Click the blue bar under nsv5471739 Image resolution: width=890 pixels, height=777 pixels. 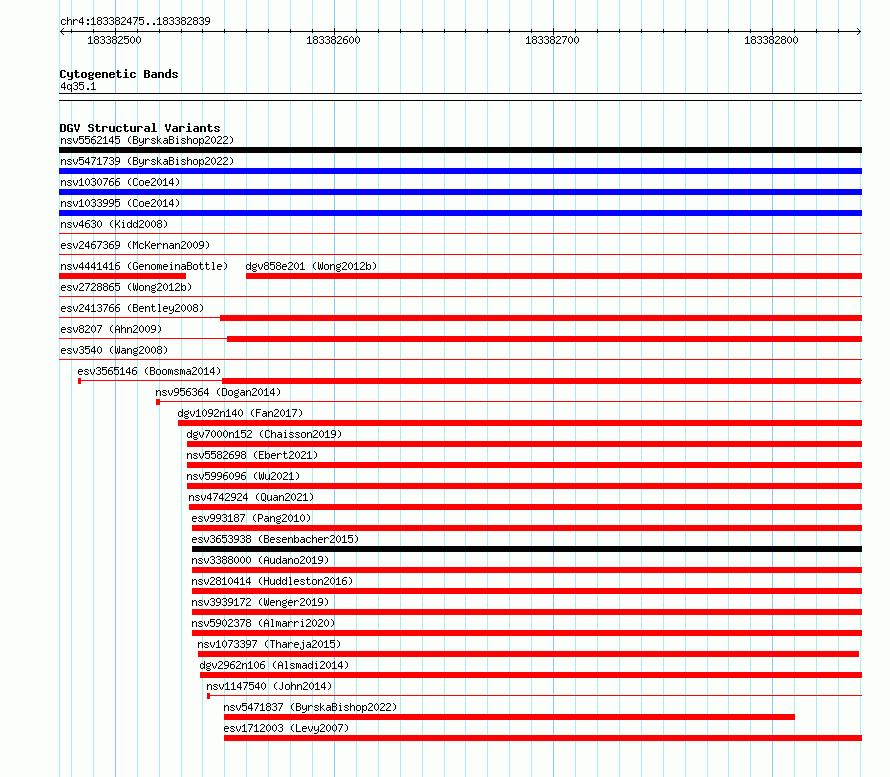pos(460,171)
